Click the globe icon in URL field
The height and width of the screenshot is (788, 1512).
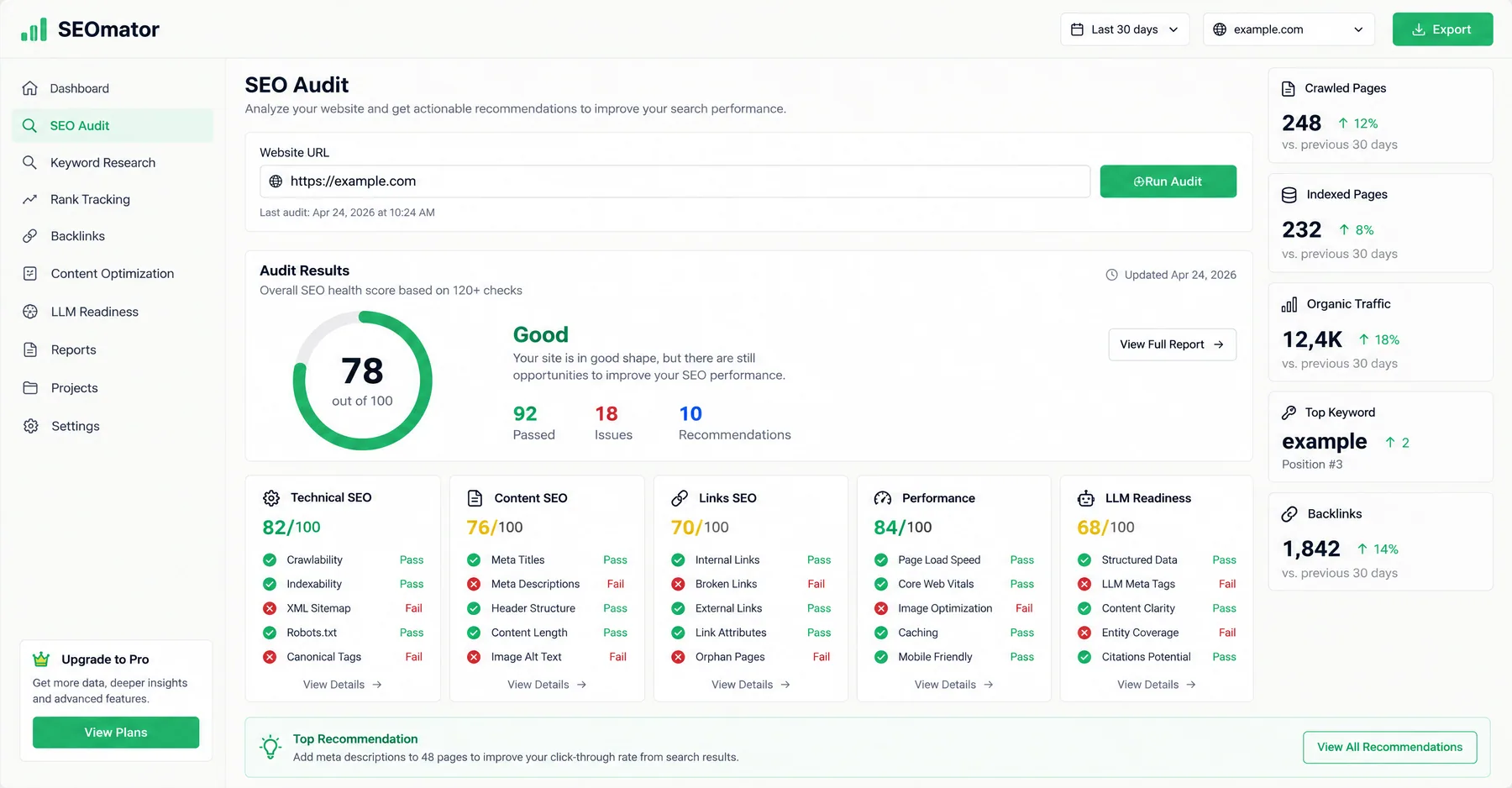point(276,181)
